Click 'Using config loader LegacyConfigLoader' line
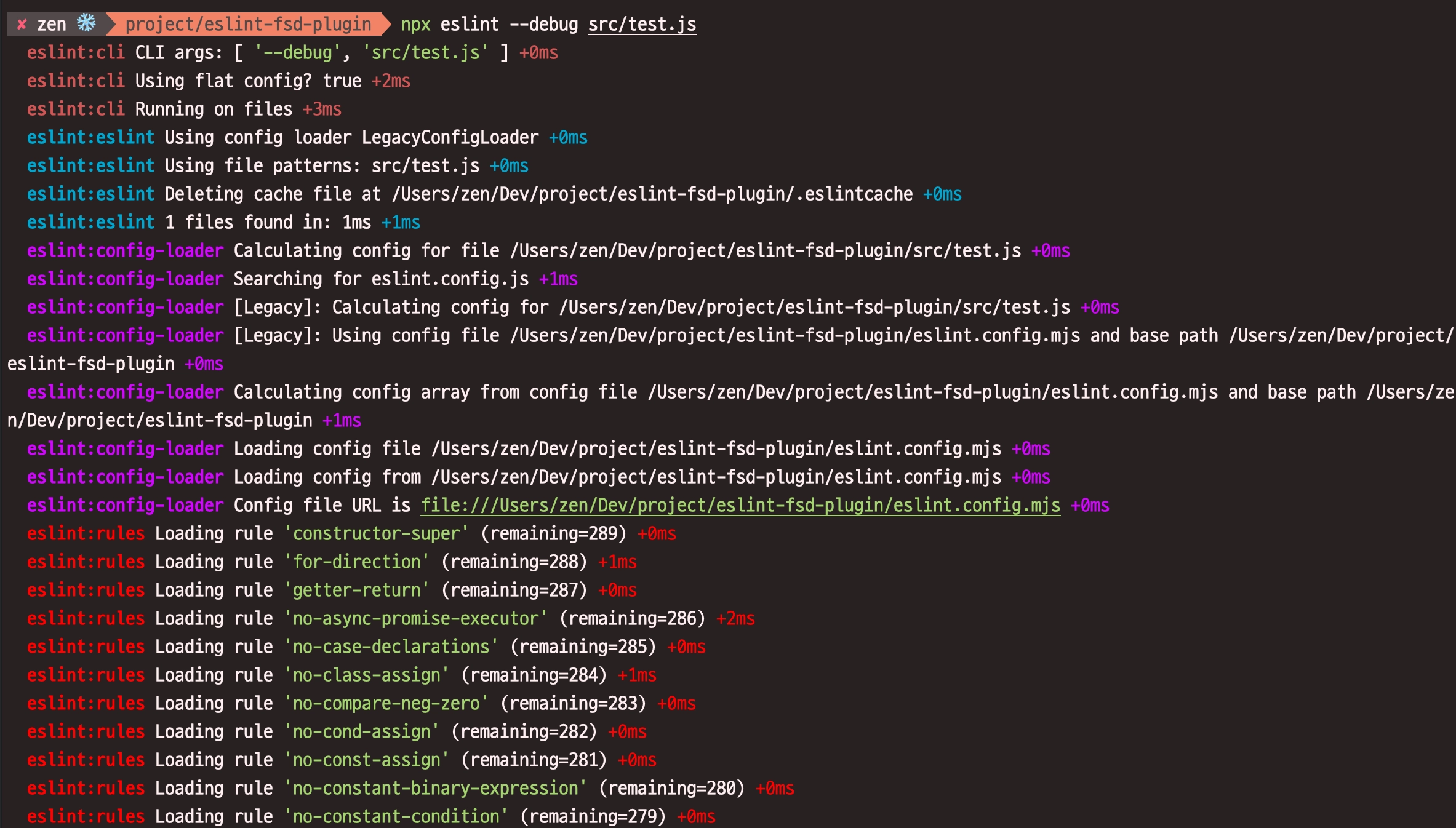The image size is (1456, 828). point(307,138)
